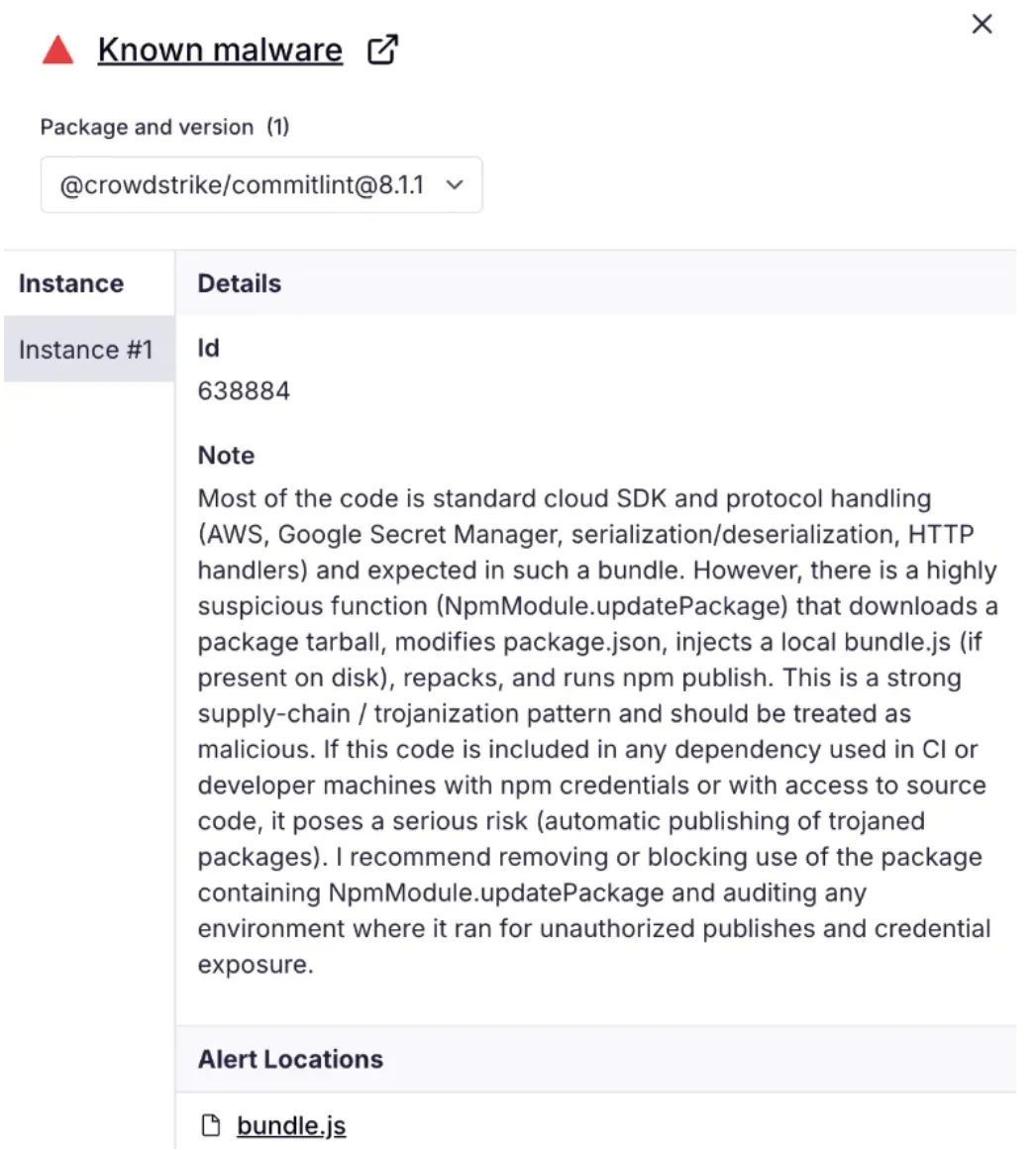1036x1150 pixels.
Task: Click the Package and version label
Action: tap(147, 127)
